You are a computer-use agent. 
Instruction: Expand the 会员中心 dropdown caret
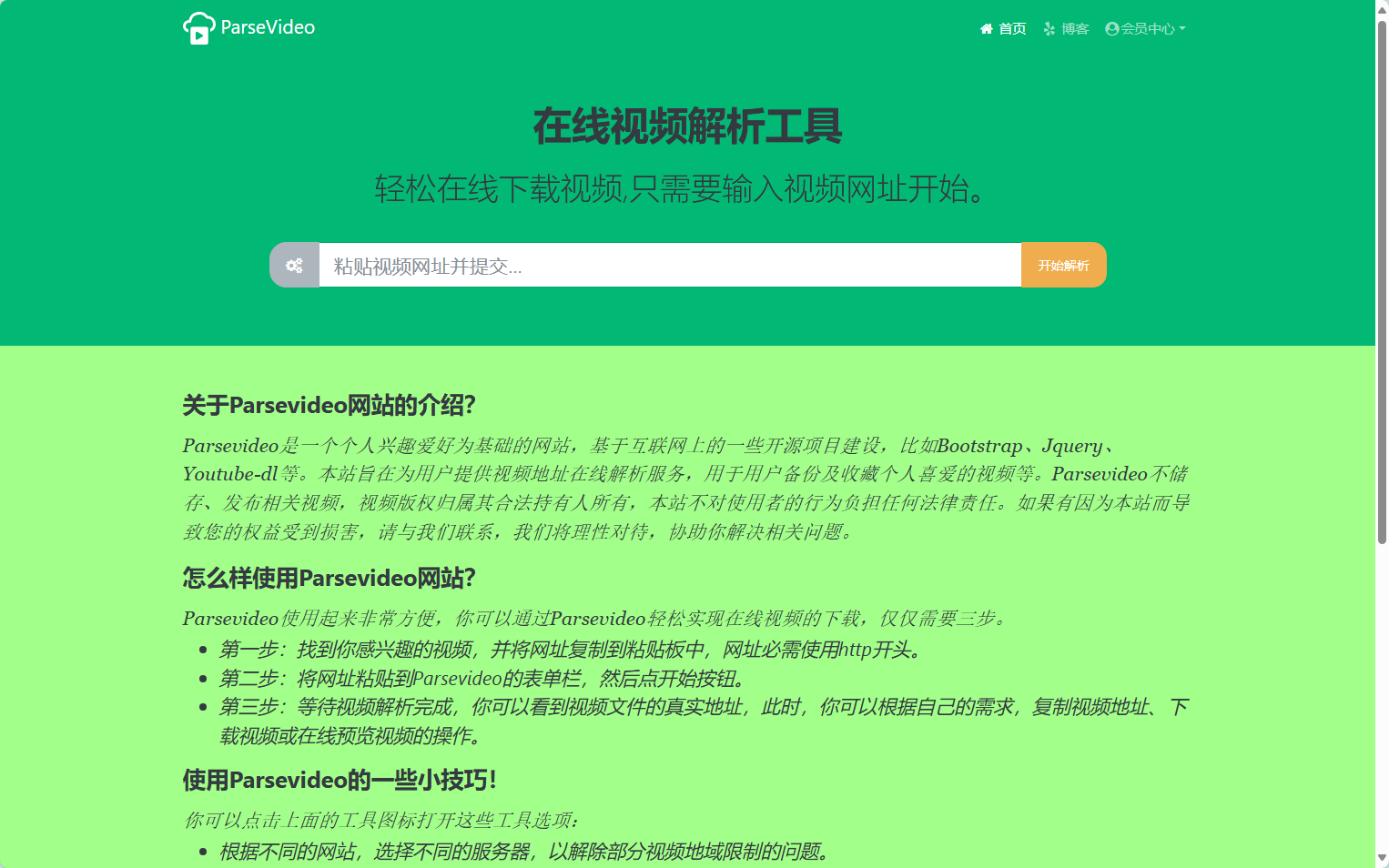click(x=1182, y=29)
